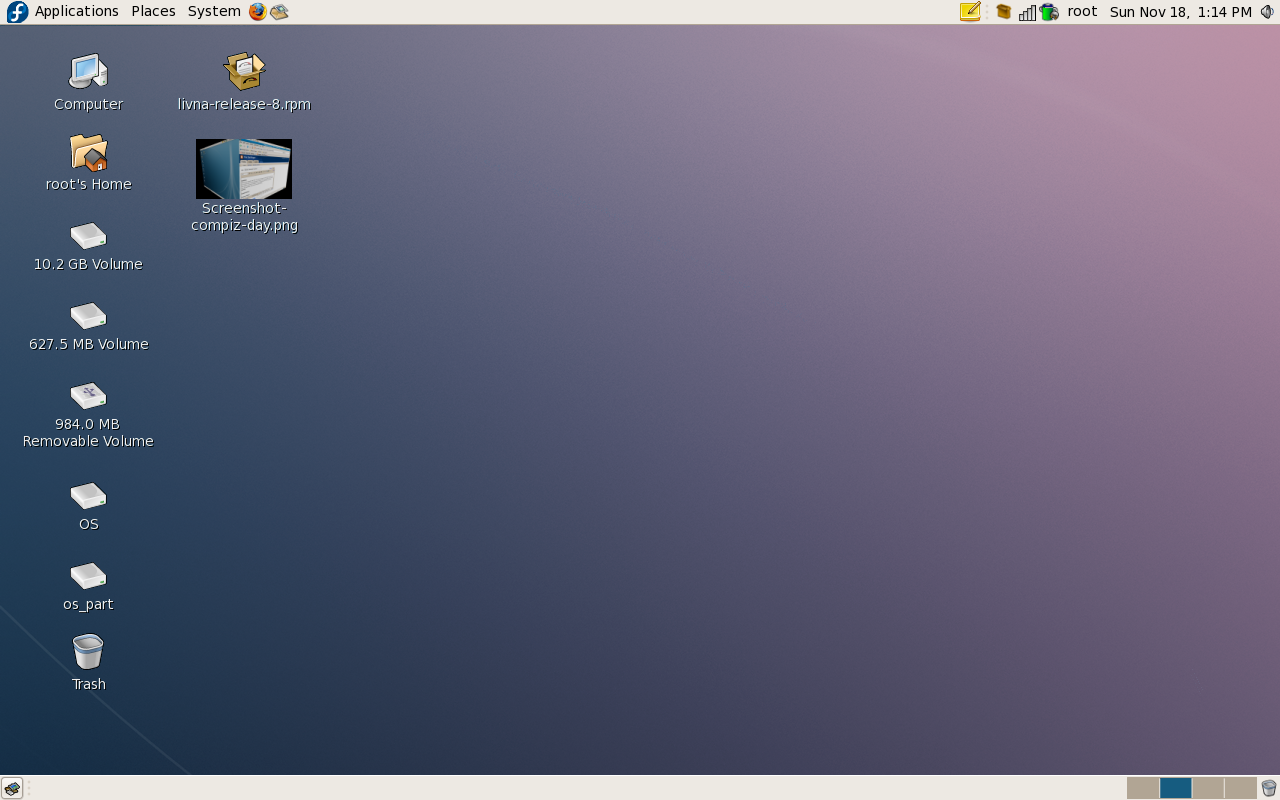Click the Fedora logo icon
This screenshot has height=800, width=1280.
click(x=17, y=12)
